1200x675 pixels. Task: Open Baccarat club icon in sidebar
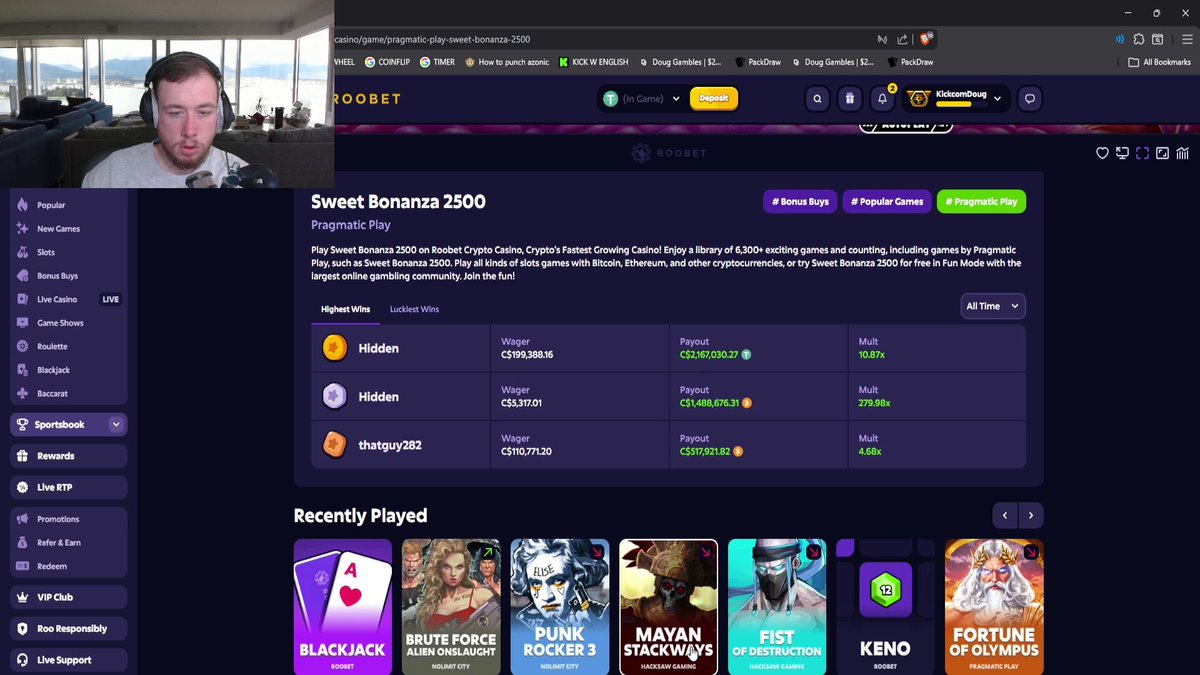coord(22,393)
